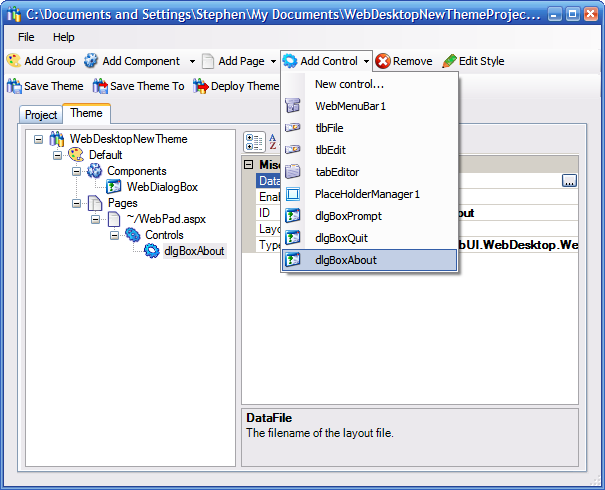Collapse the WebDesktopNewTheme root node

pos(39,139)
